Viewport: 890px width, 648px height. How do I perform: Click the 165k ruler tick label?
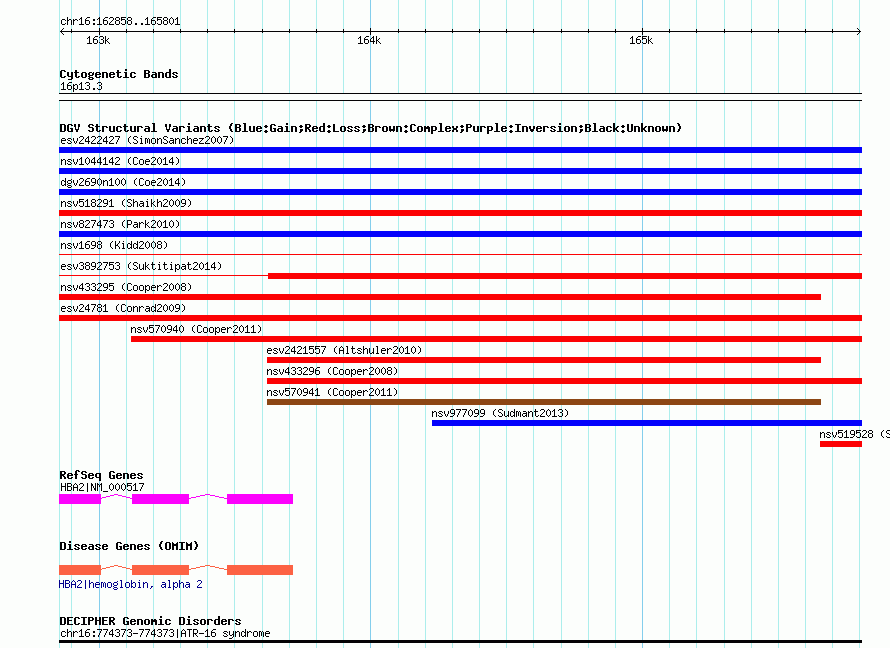tap(641, 40)
